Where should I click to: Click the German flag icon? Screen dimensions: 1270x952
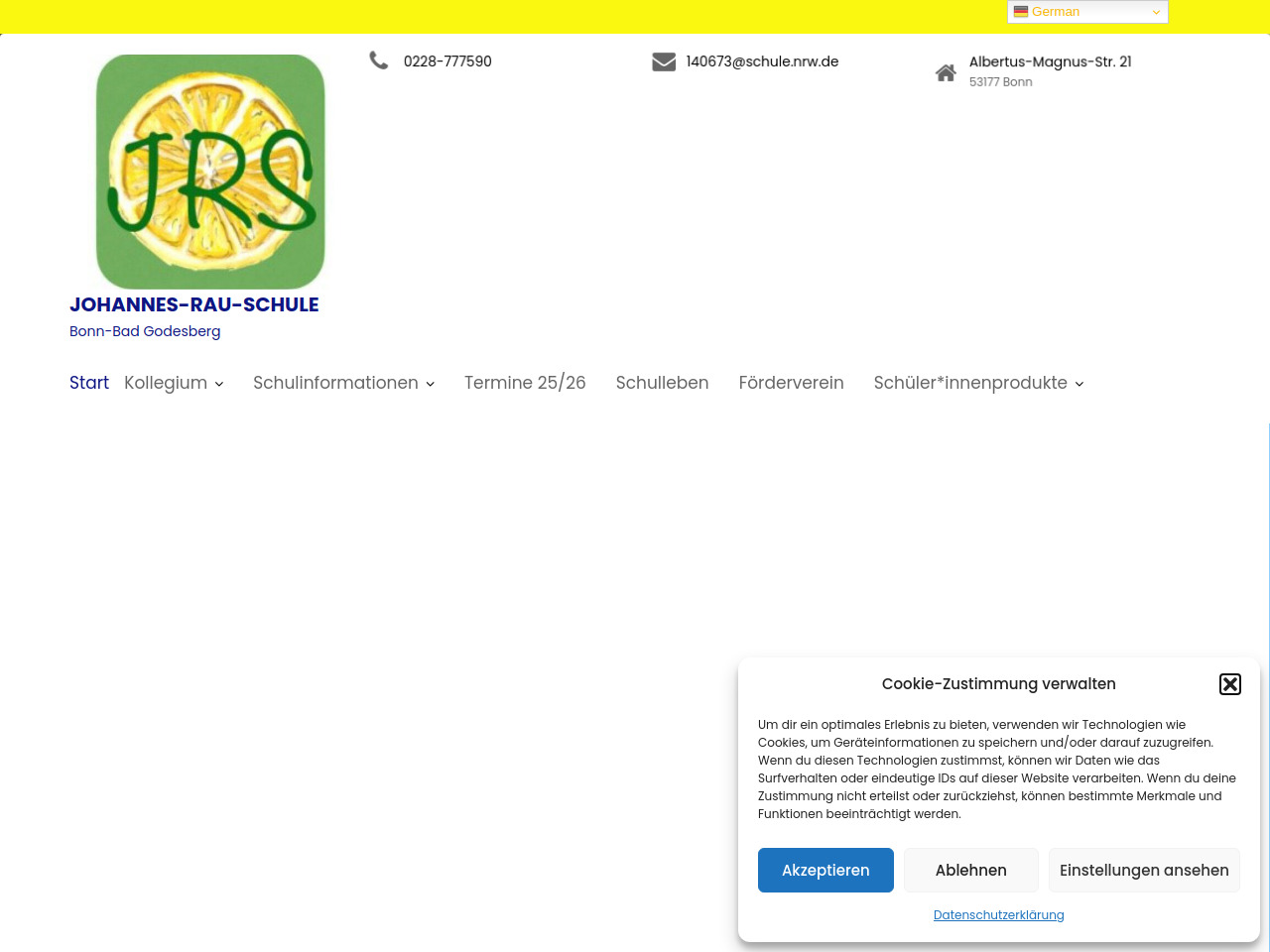1021,12
